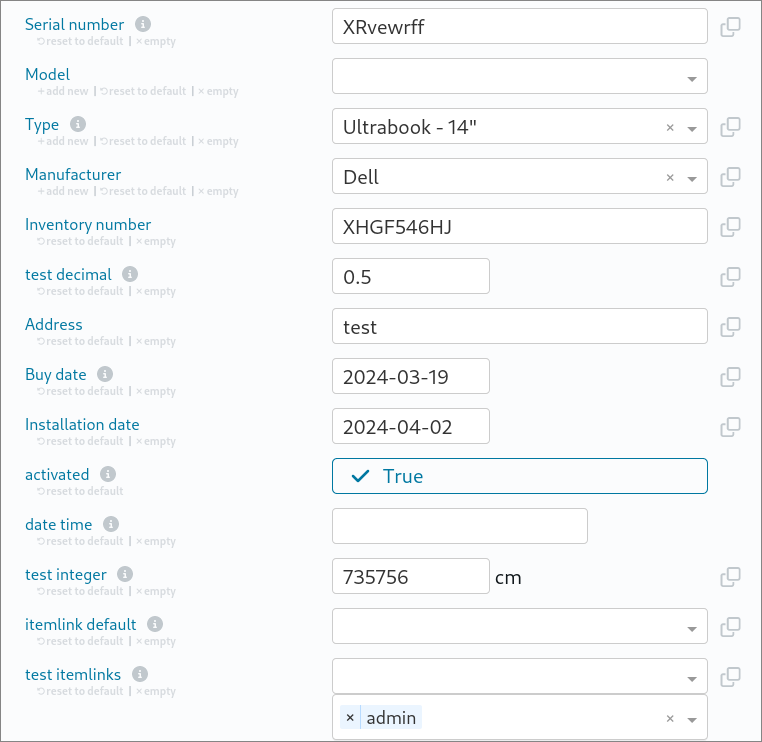Toggle the activated True button
This screenshot has width=762, height=742.
519,476
